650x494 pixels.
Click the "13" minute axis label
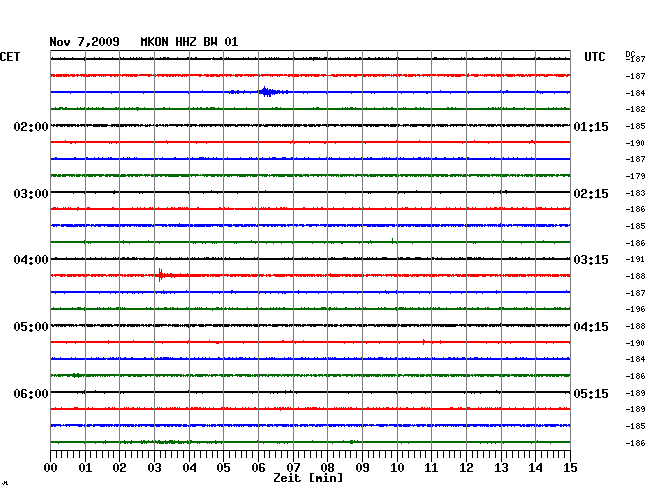[x=501, y=468]
